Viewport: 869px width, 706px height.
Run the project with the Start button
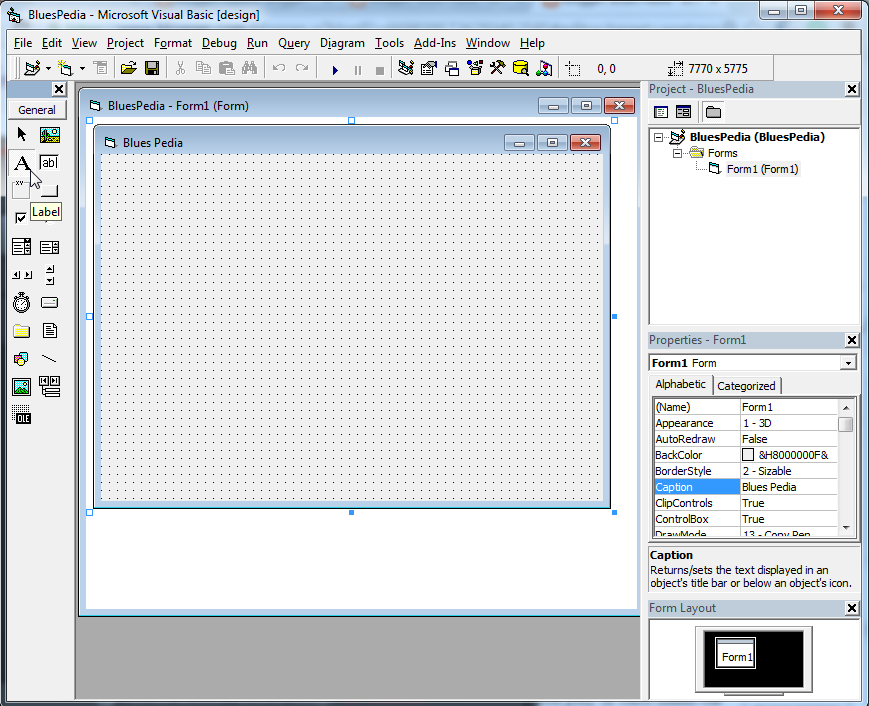pyautogui.click(x=335, y=68)
